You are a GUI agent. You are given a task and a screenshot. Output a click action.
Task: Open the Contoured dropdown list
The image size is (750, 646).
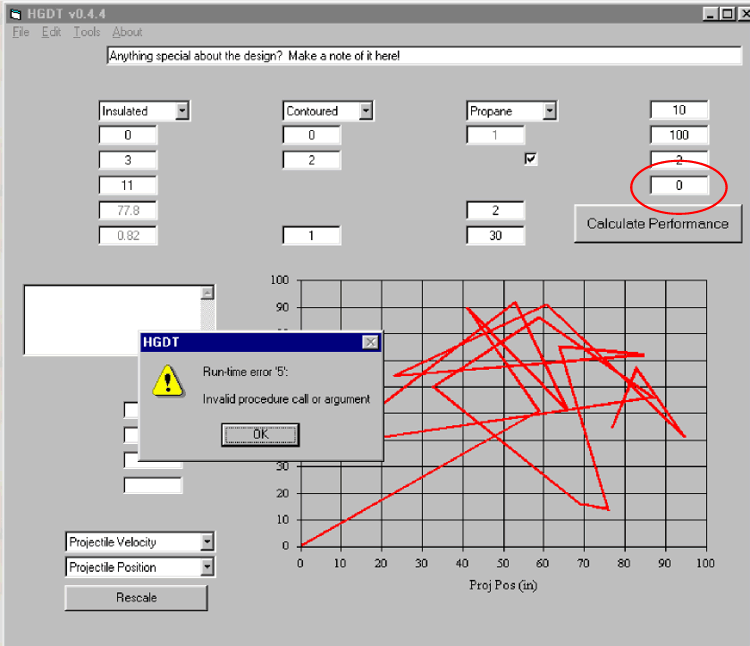coord(366,111)
